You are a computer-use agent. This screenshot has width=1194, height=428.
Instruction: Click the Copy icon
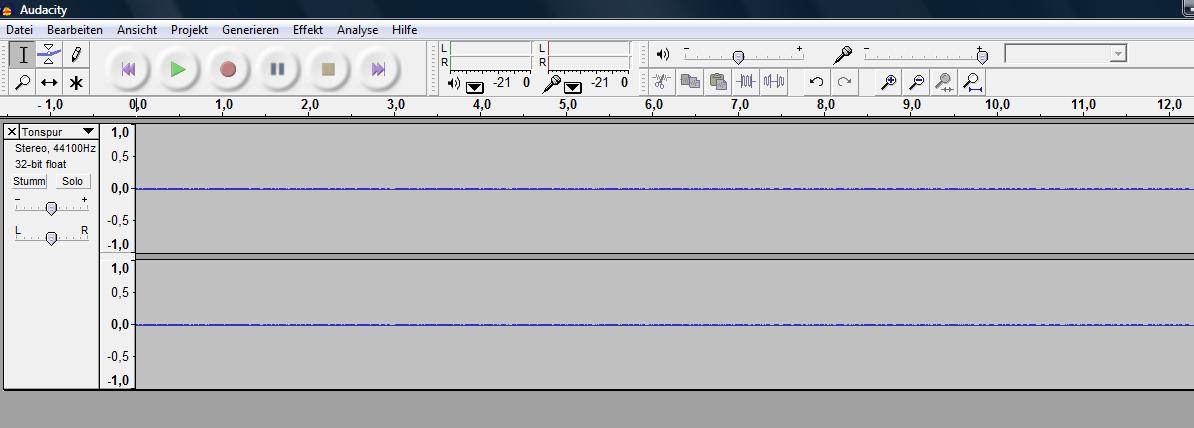(690, 81)
